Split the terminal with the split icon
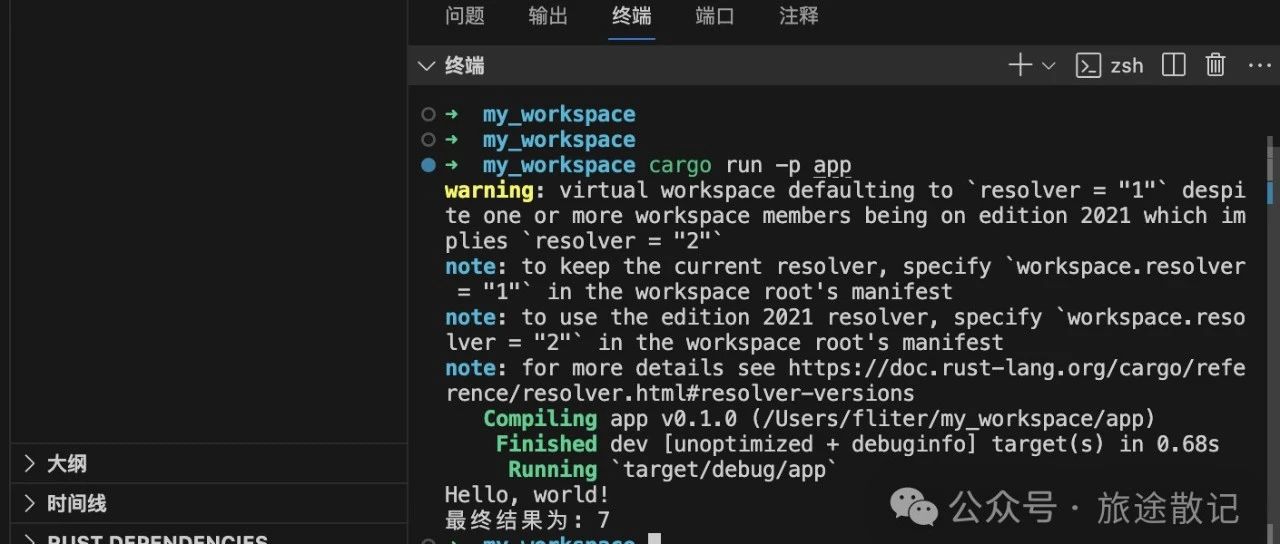Screen dimensions: 1280x544 click(1173, 66)
